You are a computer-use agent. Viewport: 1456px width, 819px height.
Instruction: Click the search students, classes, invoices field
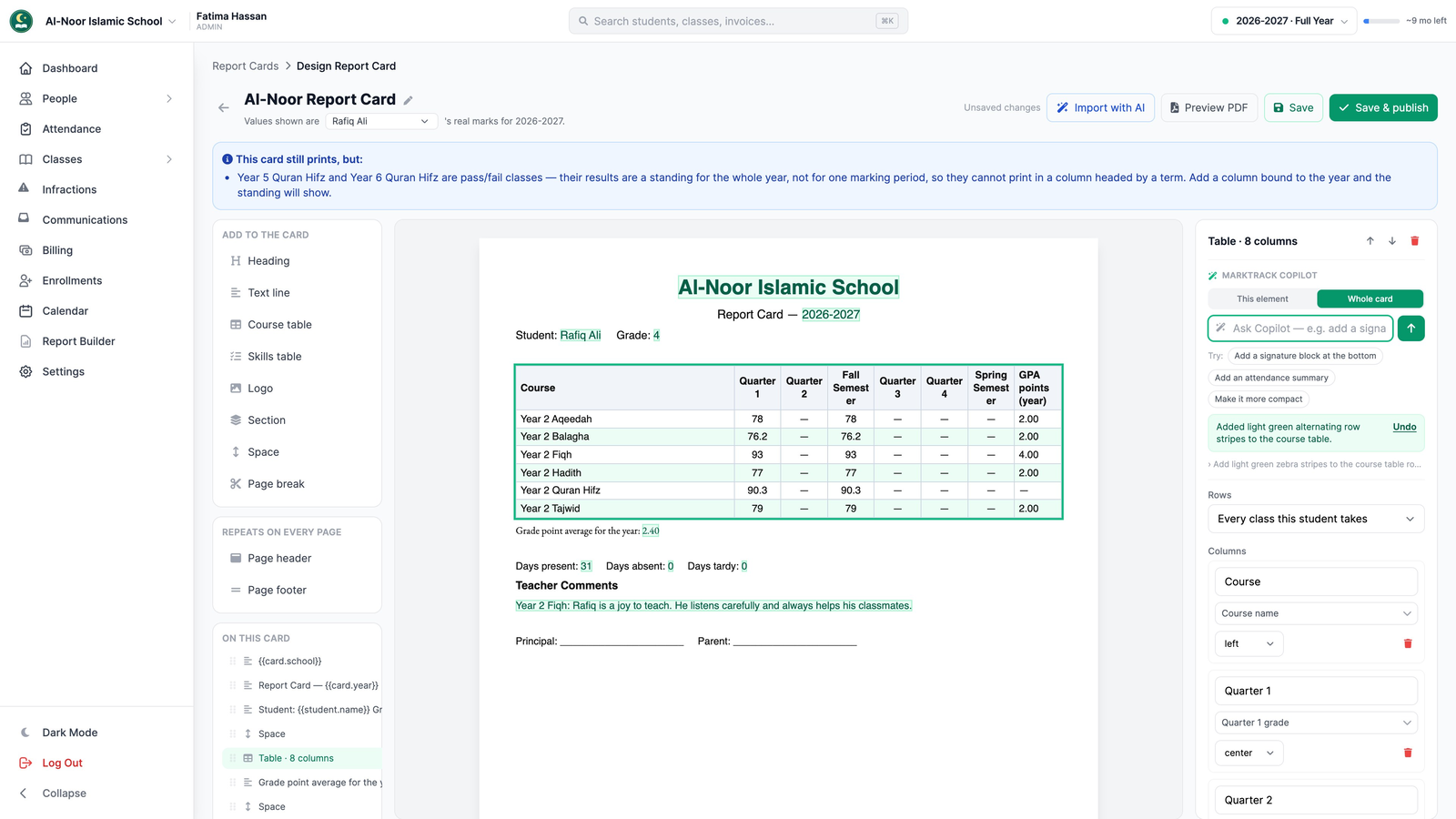(x=738, y=21)
